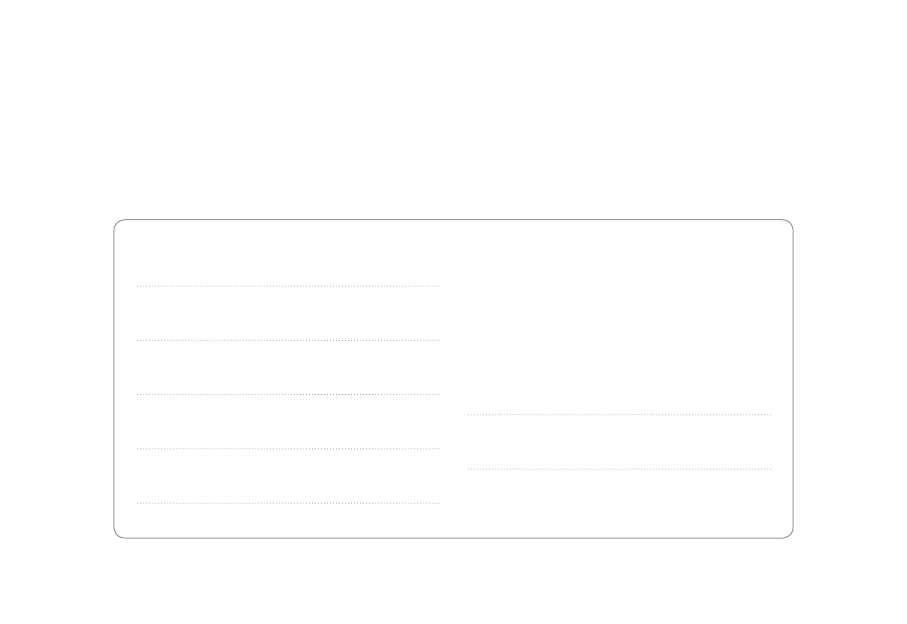This screenshot has height=624, width=907.
Task: Click the blank white area below the rounded panel
Action: pyautogui.click(x=453, y=582)
